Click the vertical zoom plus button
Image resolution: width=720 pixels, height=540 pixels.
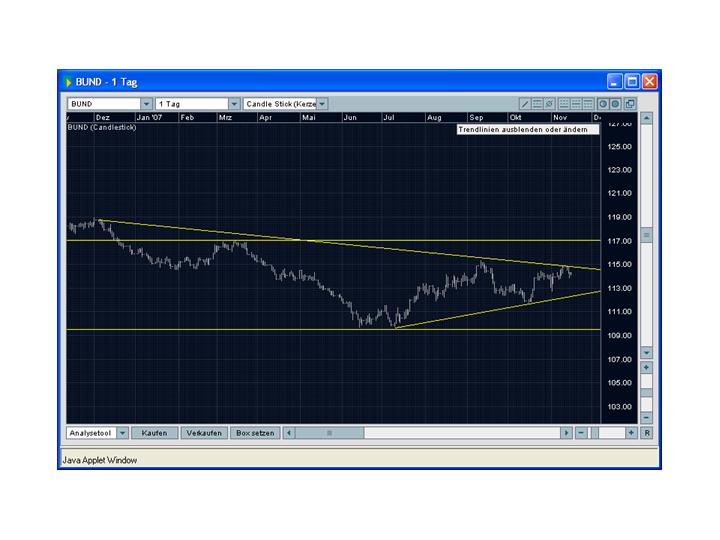coord(646,367)
